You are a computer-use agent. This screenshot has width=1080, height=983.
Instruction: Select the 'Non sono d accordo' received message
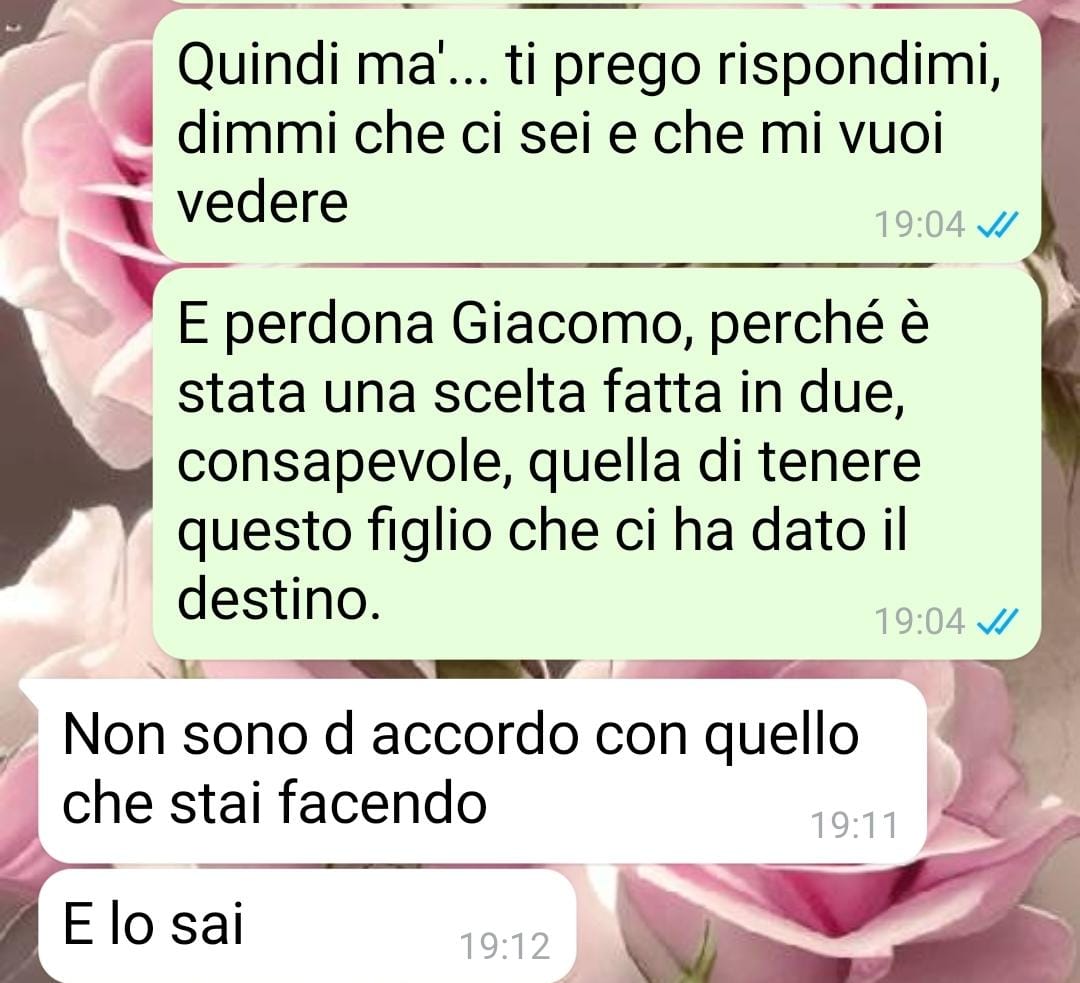pos(482,771)
